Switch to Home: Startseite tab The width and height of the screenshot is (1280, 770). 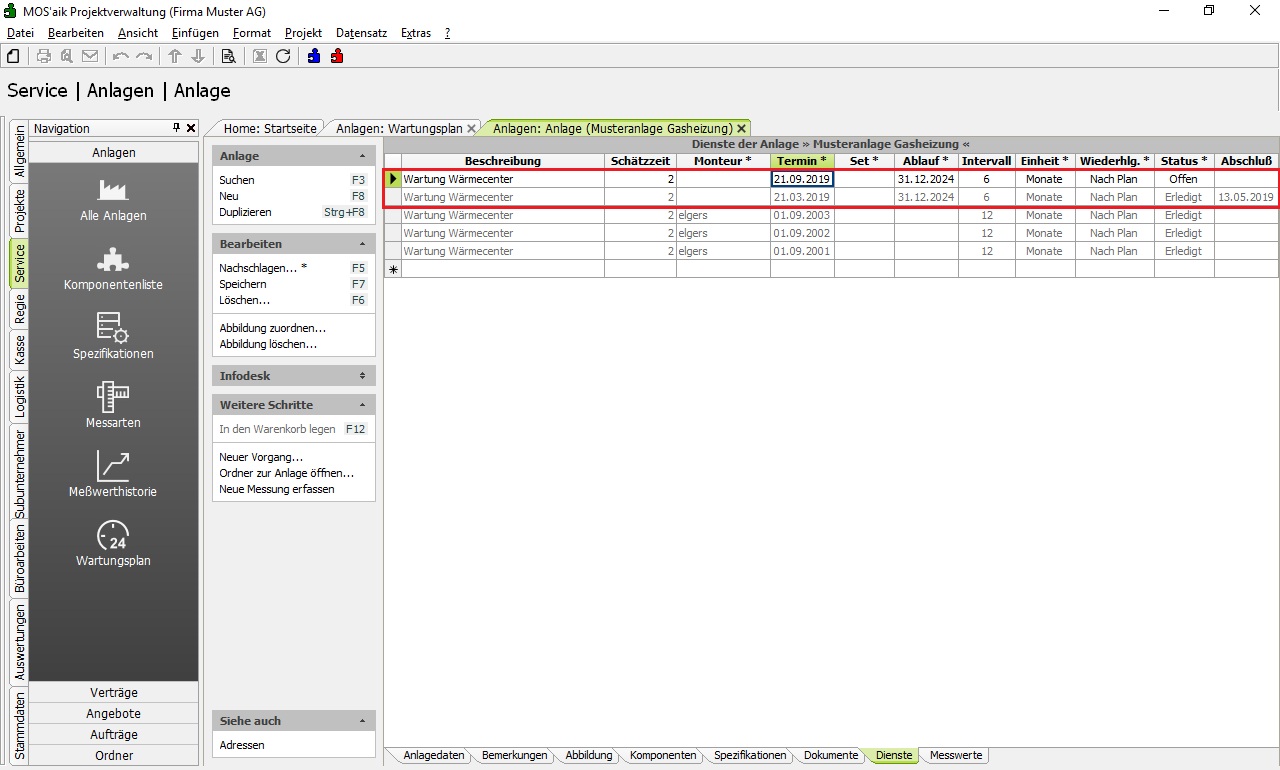(270, 129)
